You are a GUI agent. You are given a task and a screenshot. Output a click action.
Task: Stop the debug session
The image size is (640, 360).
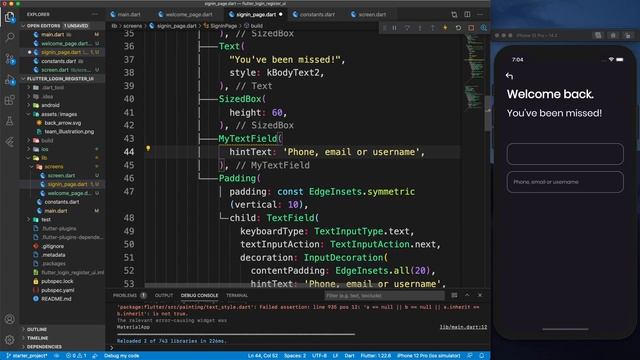[471, 28]
